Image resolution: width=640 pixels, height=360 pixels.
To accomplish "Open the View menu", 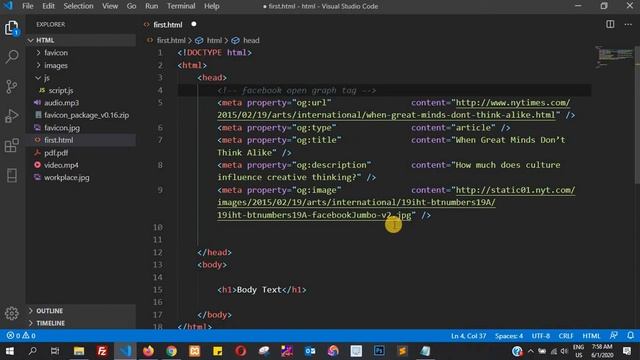I will point(110,6).
